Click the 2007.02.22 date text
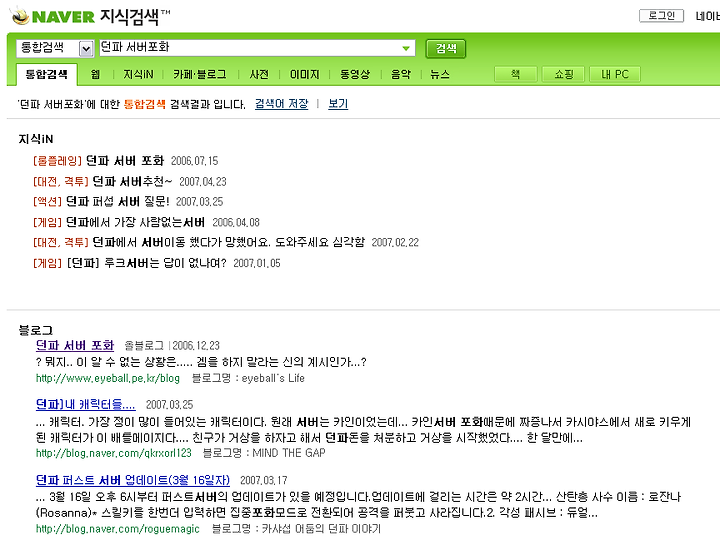This screenshot has width=720, height=540. point(395,242)
